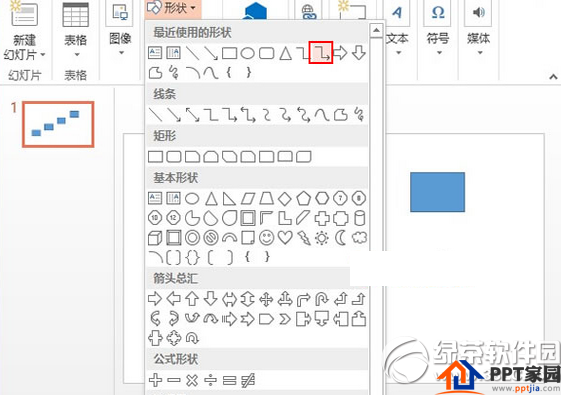Insert the lightning bolt shape

coord(304,238)
